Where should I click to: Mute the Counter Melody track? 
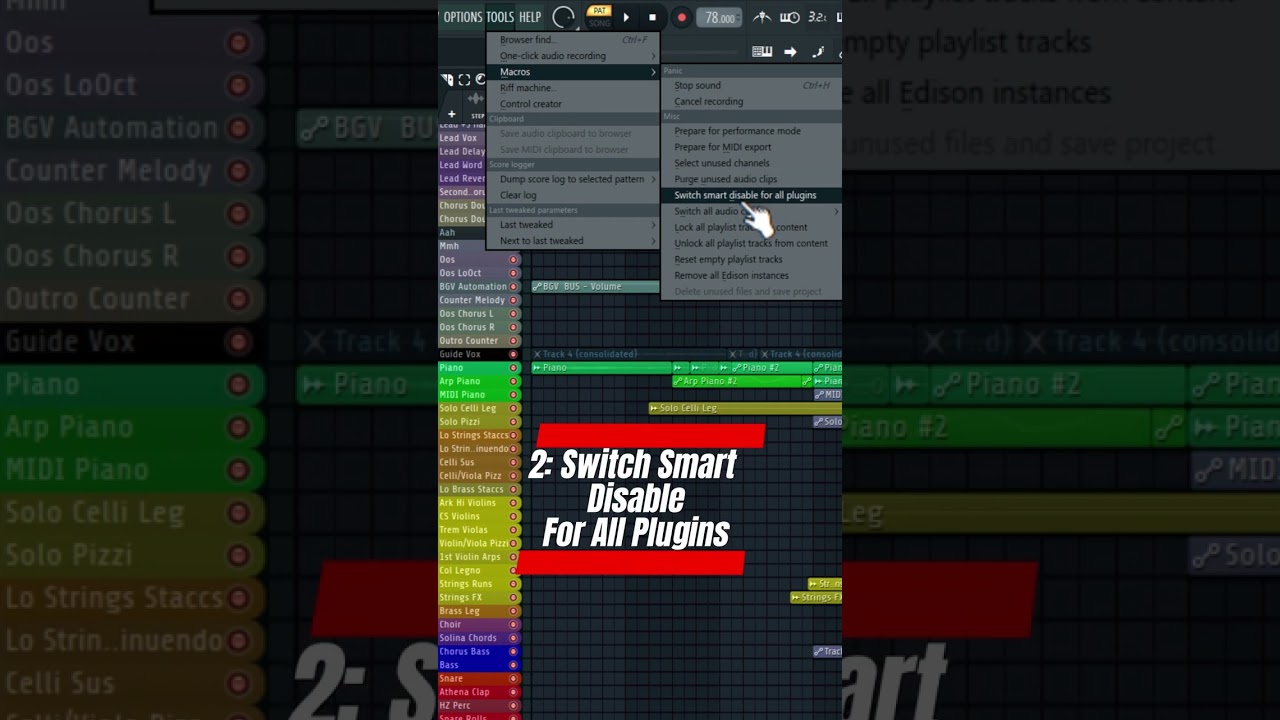(514, 300)
